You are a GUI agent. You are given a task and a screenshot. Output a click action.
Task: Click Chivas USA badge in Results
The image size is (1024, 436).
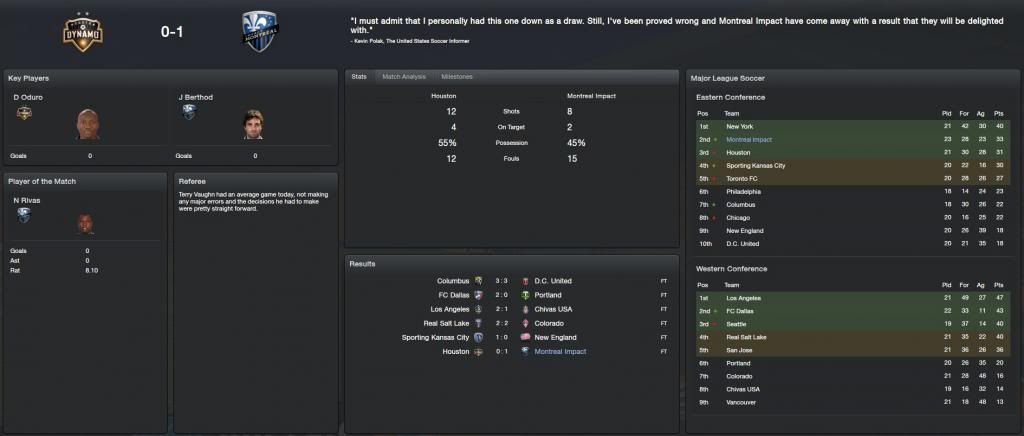524,310
